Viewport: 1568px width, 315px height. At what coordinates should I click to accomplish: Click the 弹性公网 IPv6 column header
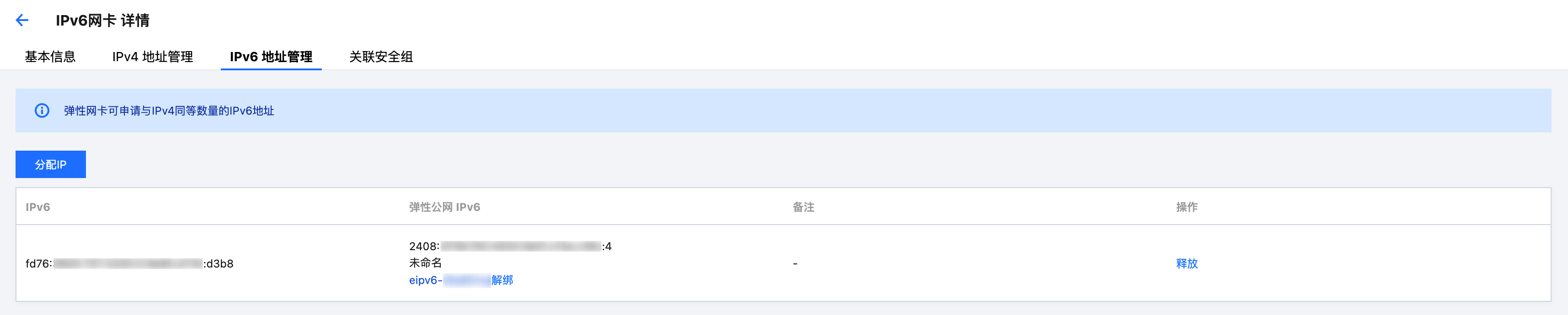[444, 207]
